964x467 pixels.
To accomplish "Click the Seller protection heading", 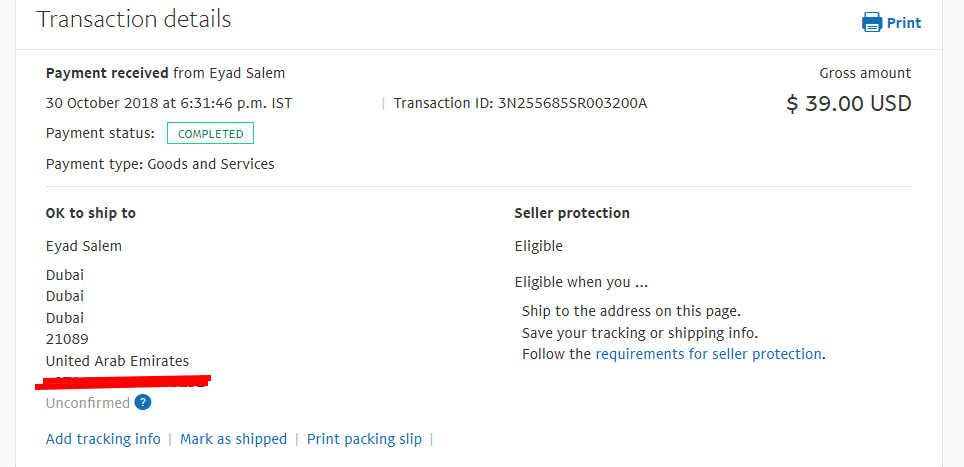I will click(x=572, y=213).
